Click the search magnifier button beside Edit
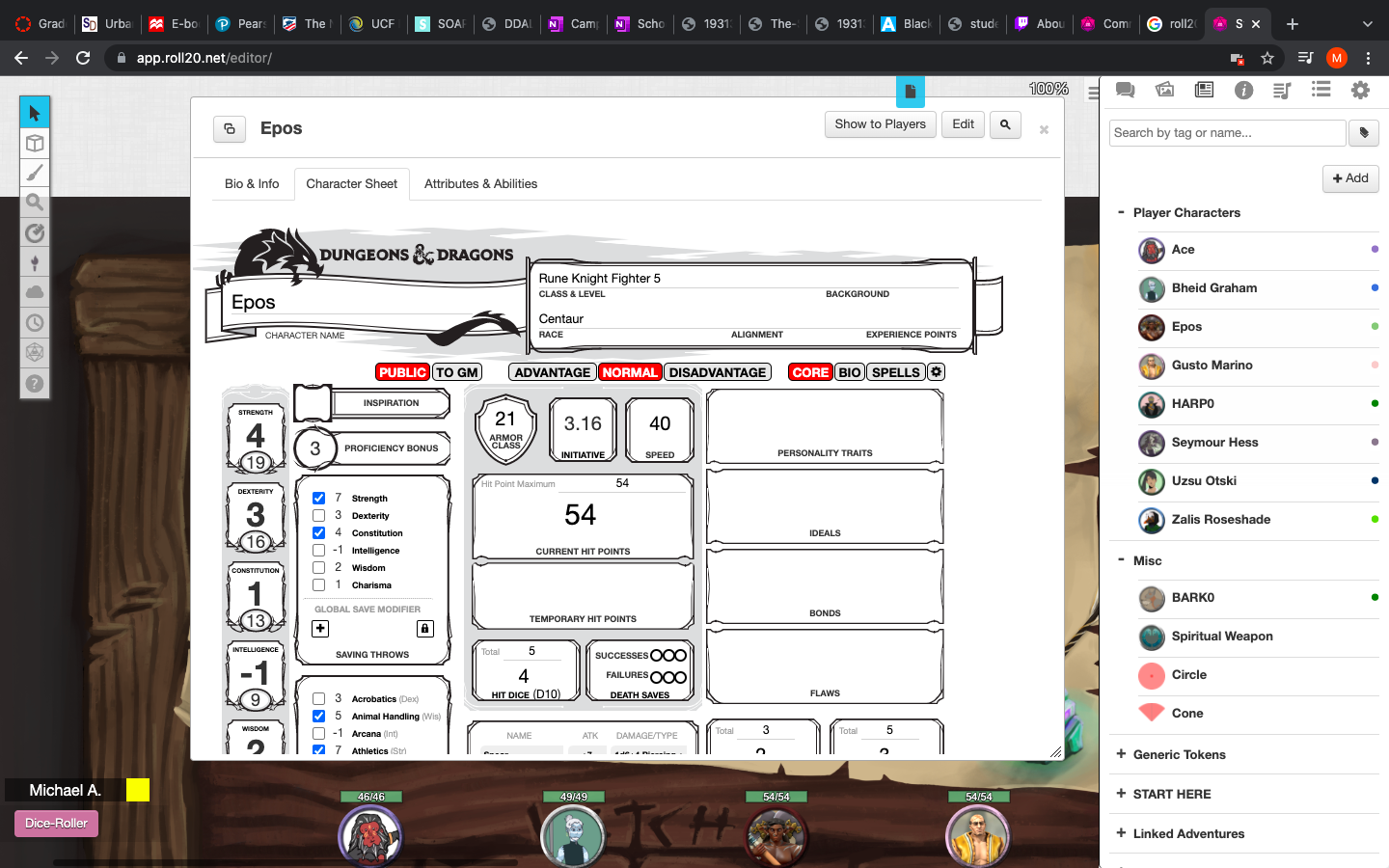This screenshot has width=1389, height=868. tap(1005, 124)
